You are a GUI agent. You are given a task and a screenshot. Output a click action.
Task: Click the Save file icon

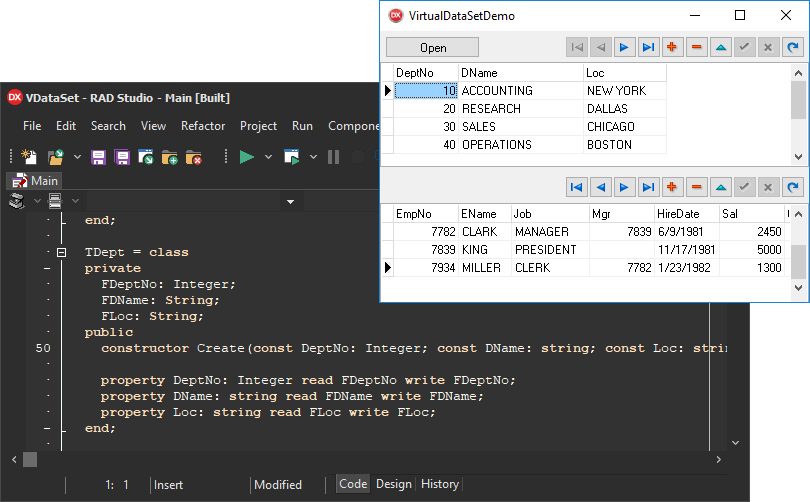pyautogui.click(x=98, y=157)
